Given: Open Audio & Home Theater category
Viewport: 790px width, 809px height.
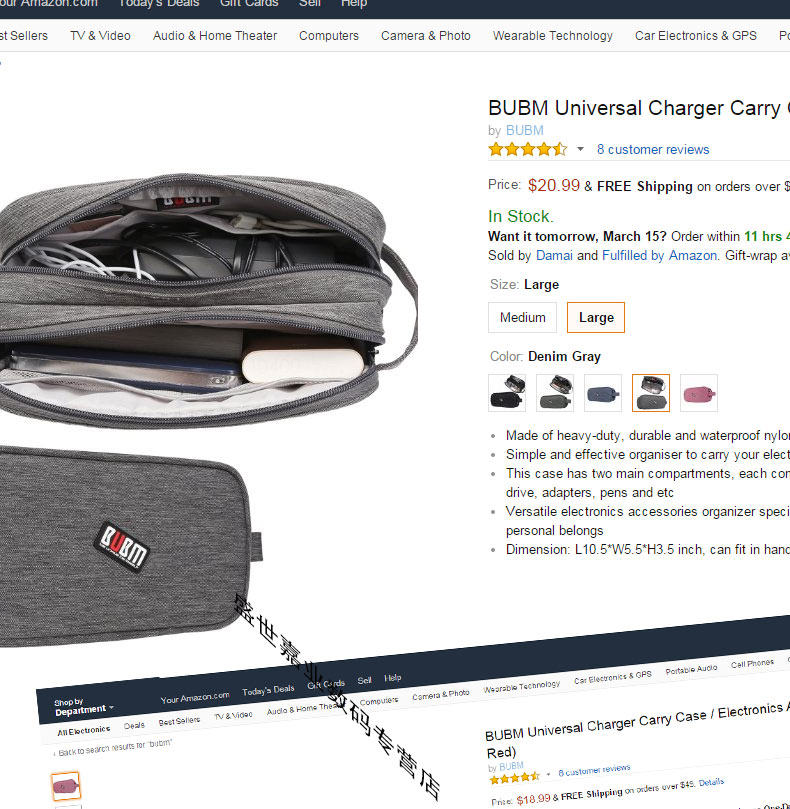Looking at the screenshot, I should [215, 36].
